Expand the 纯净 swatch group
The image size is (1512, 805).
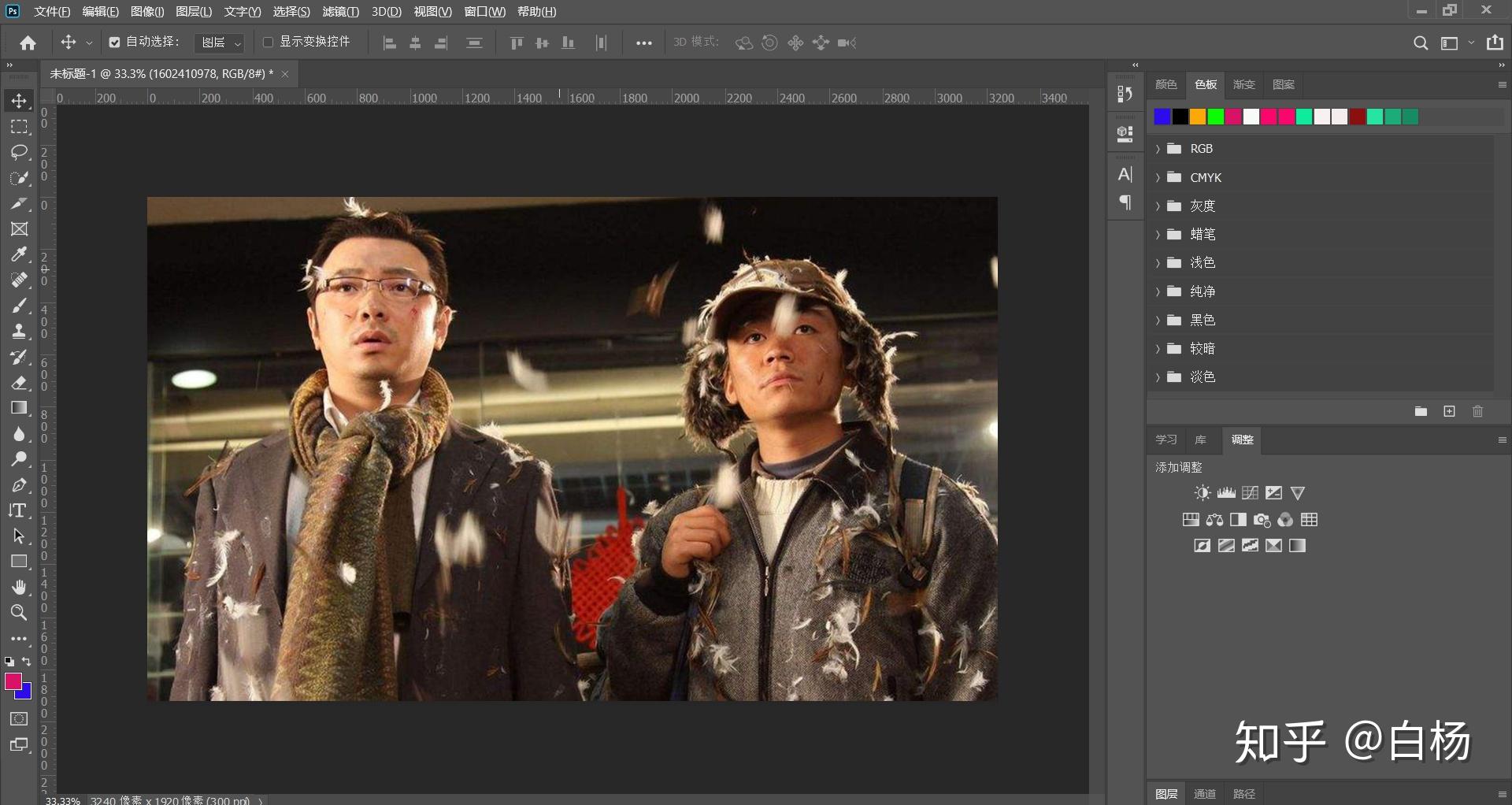click(x=1158, y=291)
